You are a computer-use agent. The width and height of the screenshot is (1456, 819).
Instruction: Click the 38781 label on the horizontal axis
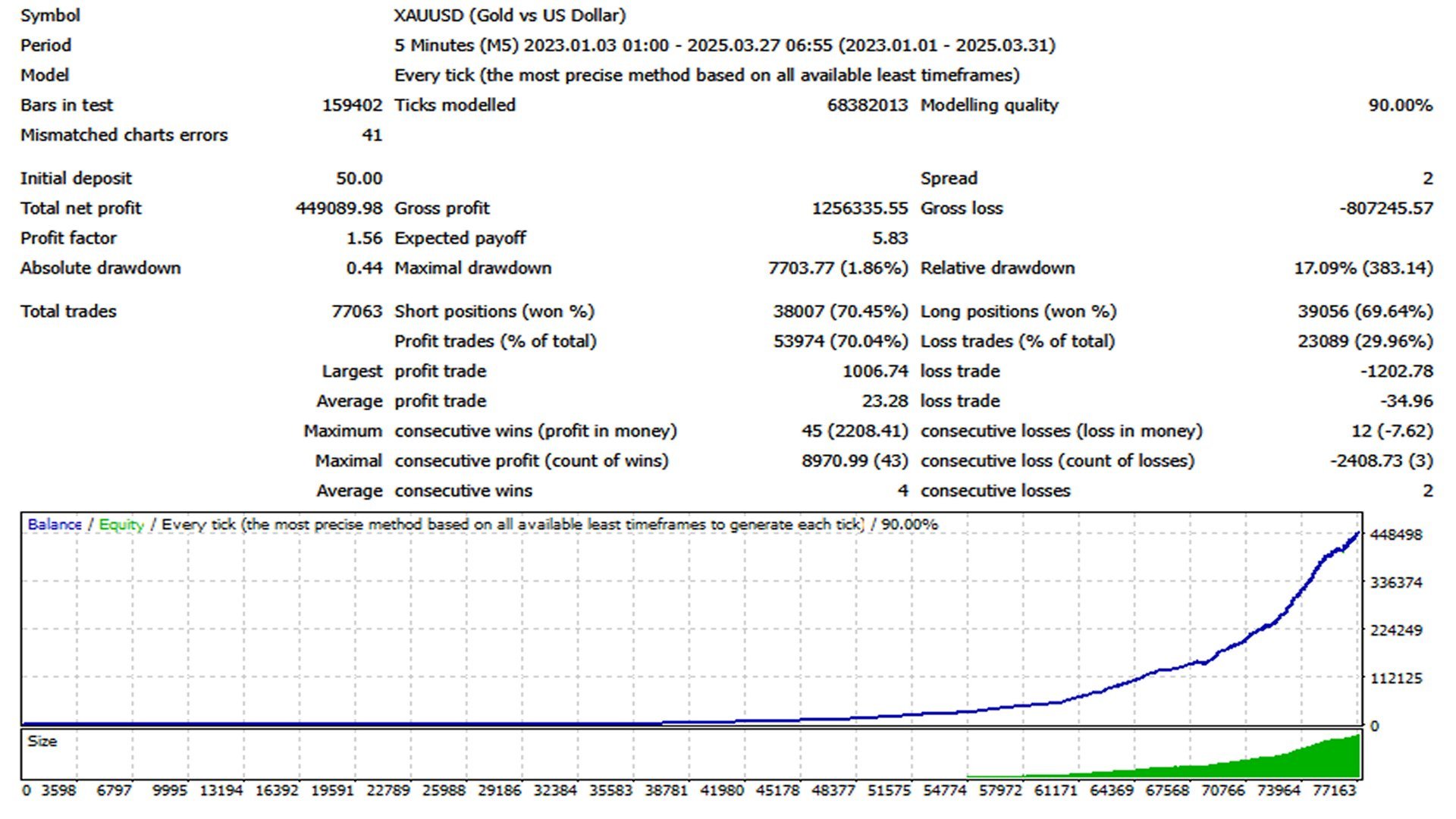[x=666, y=790]
